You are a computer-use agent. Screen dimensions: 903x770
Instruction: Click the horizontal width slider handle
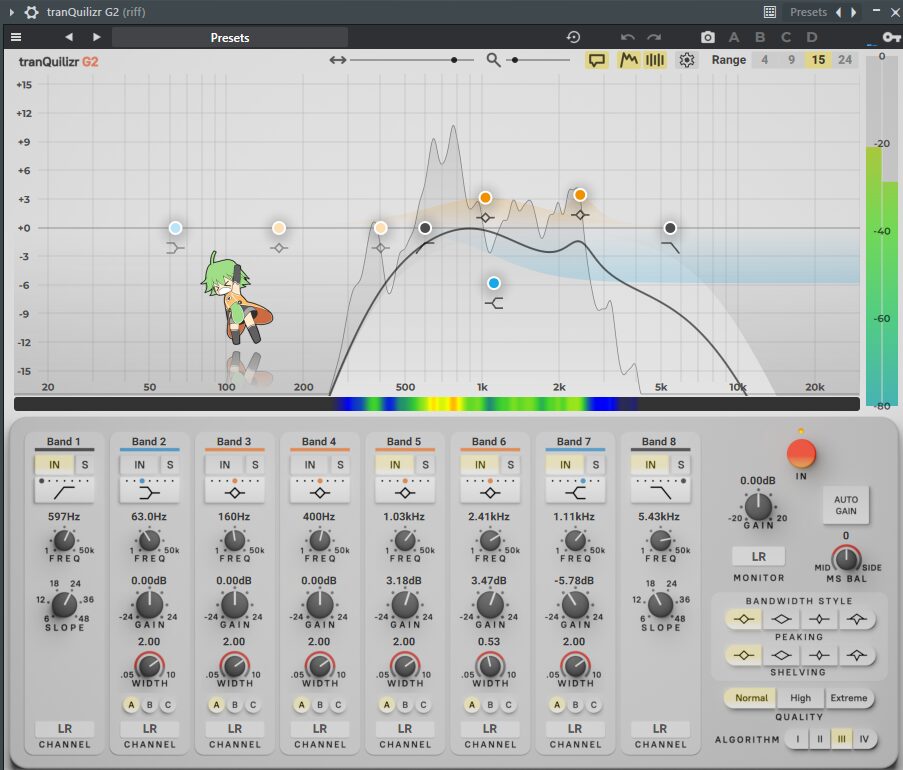coord(454,60)
